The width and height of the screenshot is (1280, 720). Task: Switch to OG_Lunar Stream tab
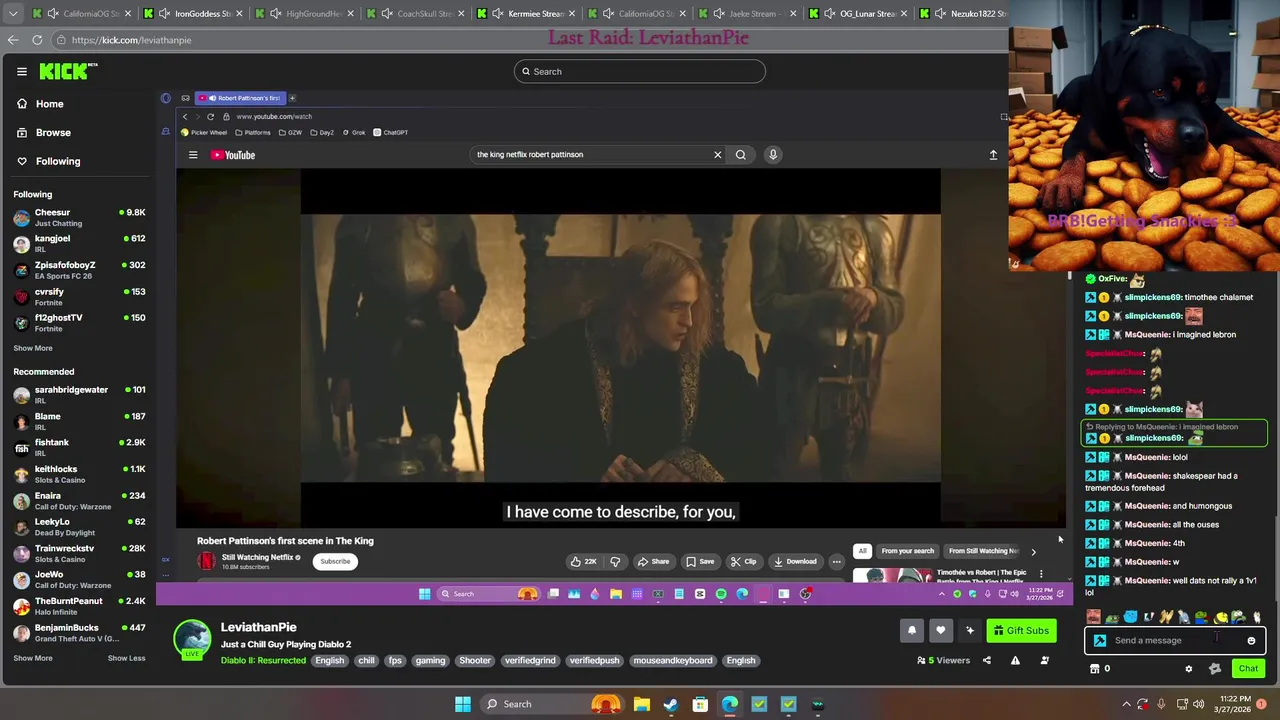coord(857,14)
